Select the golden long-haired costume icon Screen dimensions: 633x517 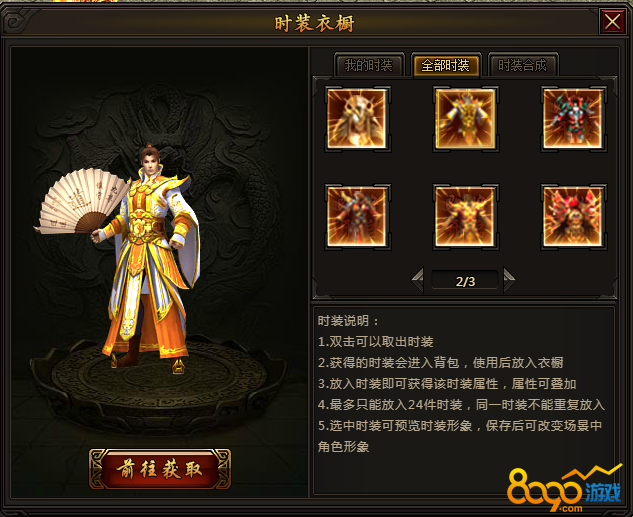[357, 119]
